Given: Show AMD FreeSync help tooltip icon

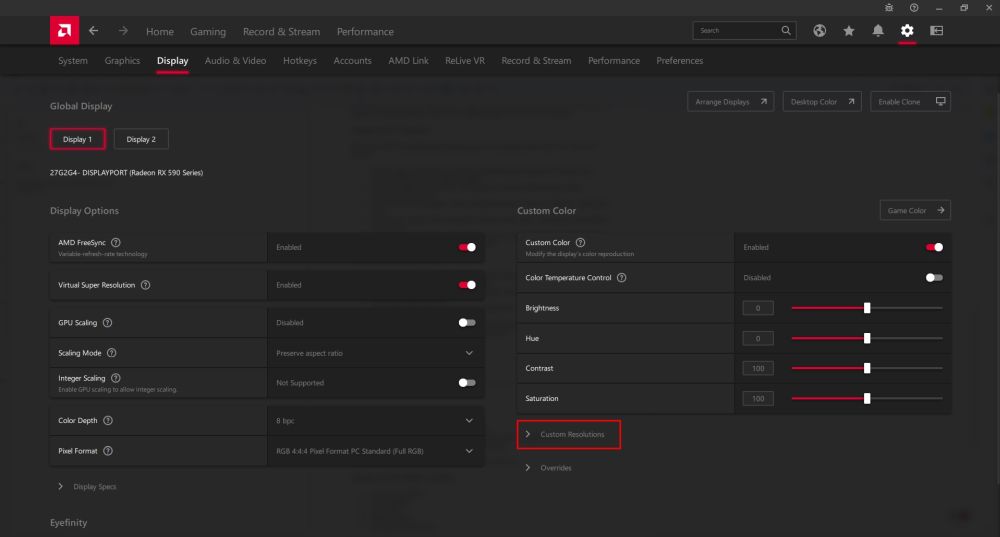Looking at the screenshot, I should tap(115, 242).
